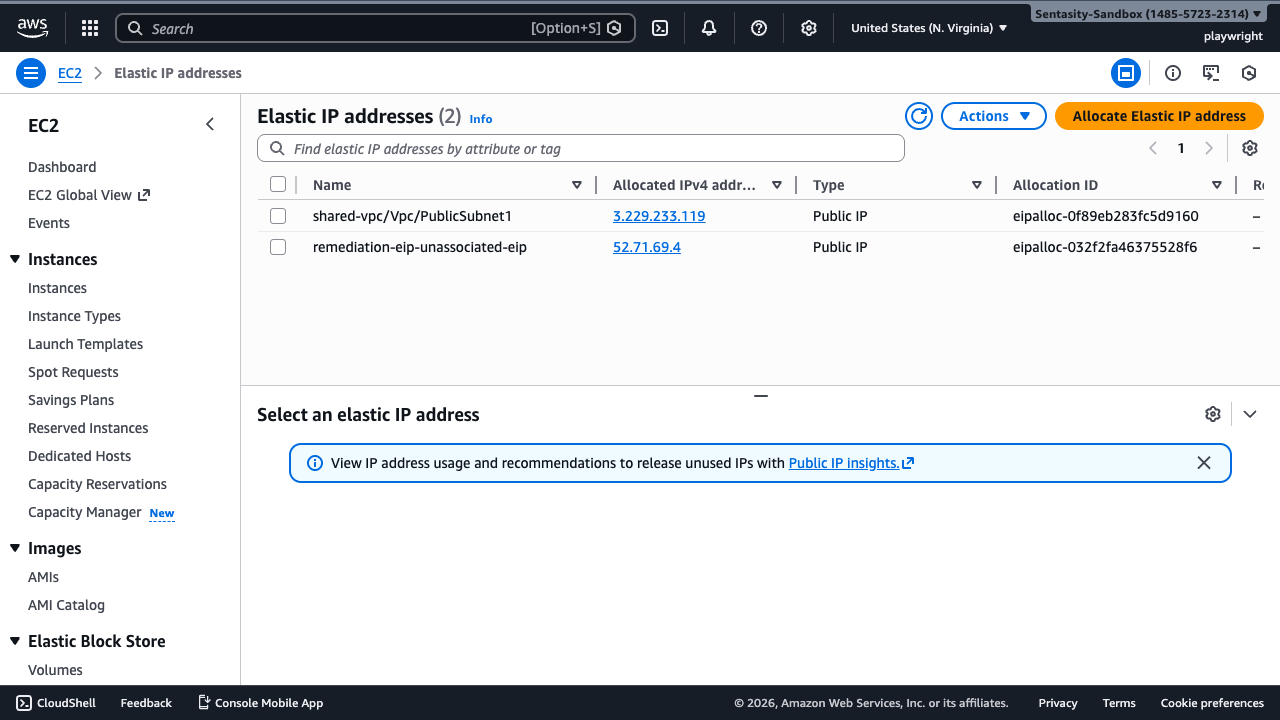
Task: Open the Actions dropdown
Action: click(992, 115)
